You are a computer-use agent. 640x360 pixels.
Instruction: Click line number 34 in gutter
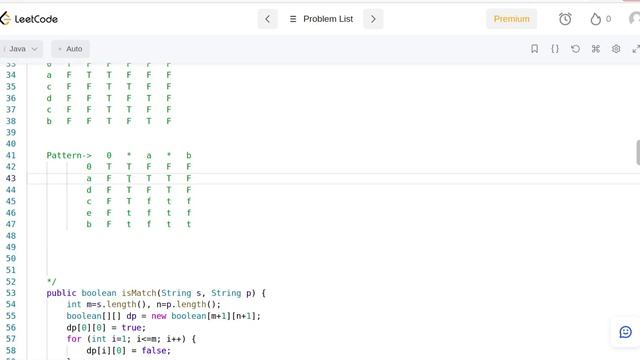coord(11,75)
